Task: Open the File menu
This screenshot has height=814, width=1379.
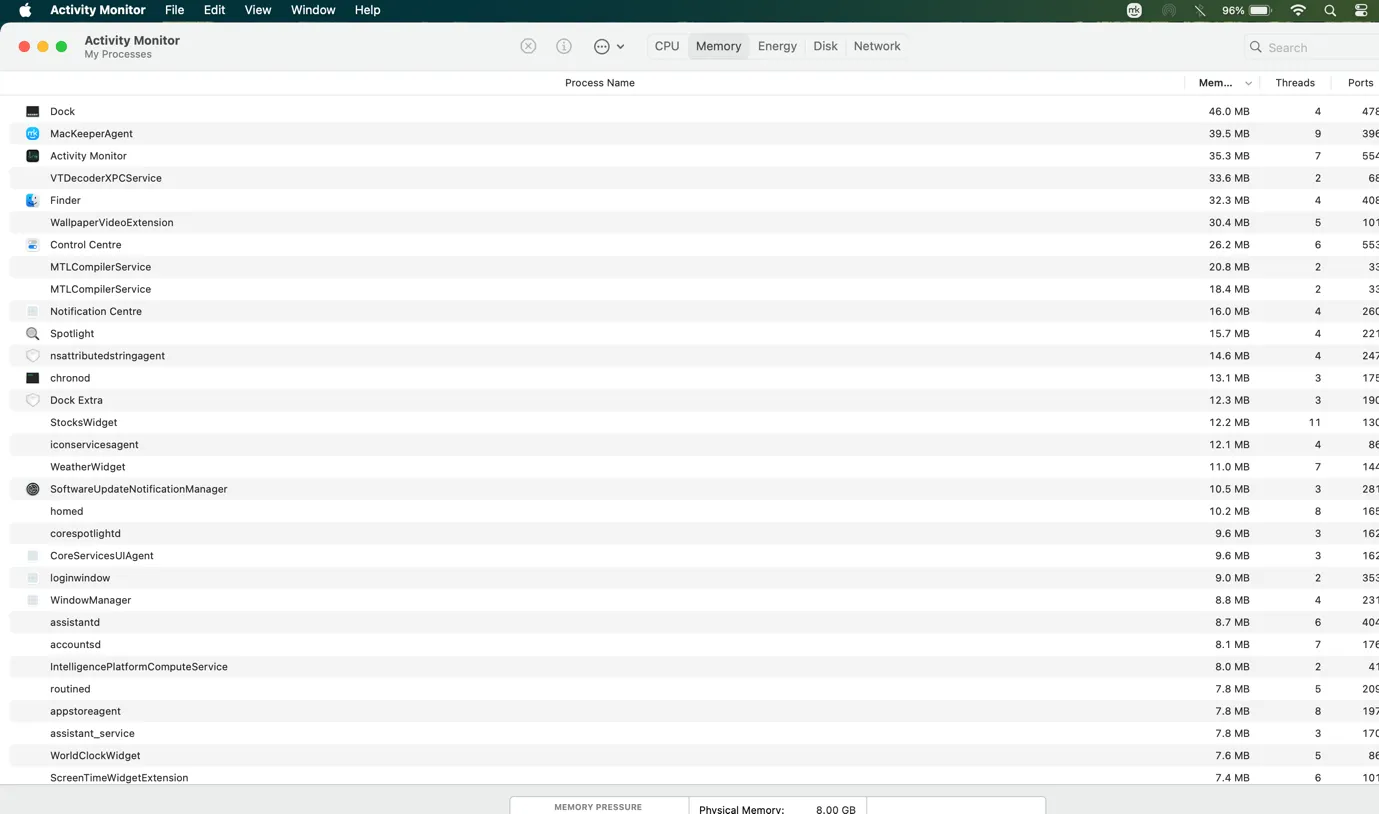Action: [x=174, y=10]
